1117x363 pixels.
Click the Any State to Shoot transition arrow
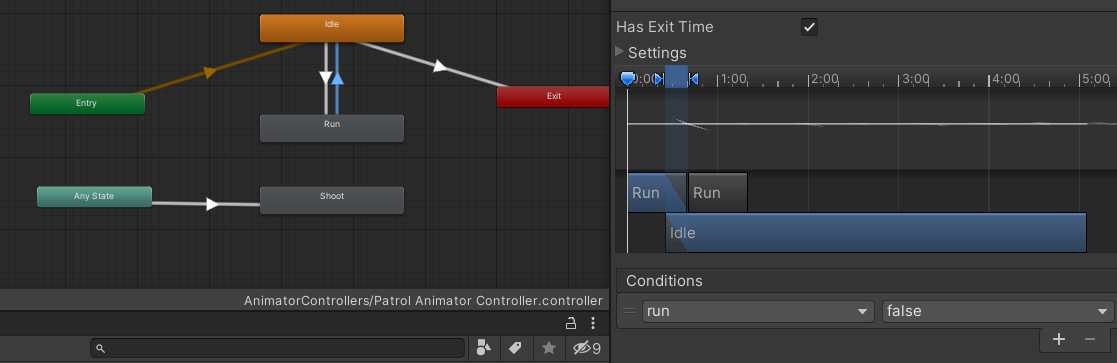point(212,204)
